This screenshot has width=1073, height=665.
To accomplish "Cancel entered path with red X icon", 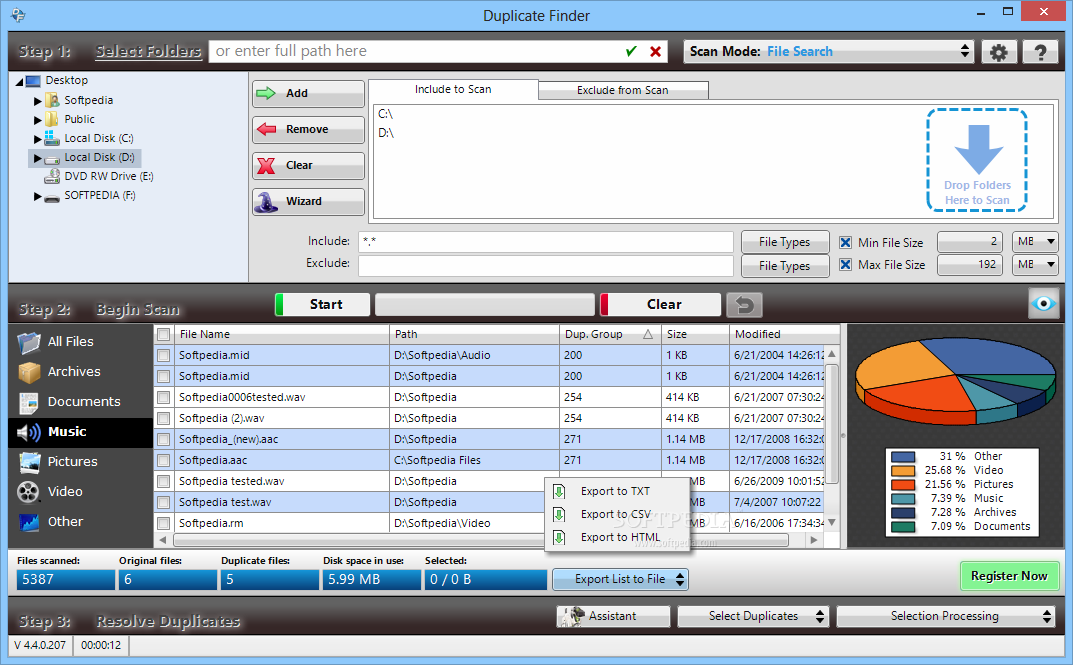I will click(x=656, y=51).
